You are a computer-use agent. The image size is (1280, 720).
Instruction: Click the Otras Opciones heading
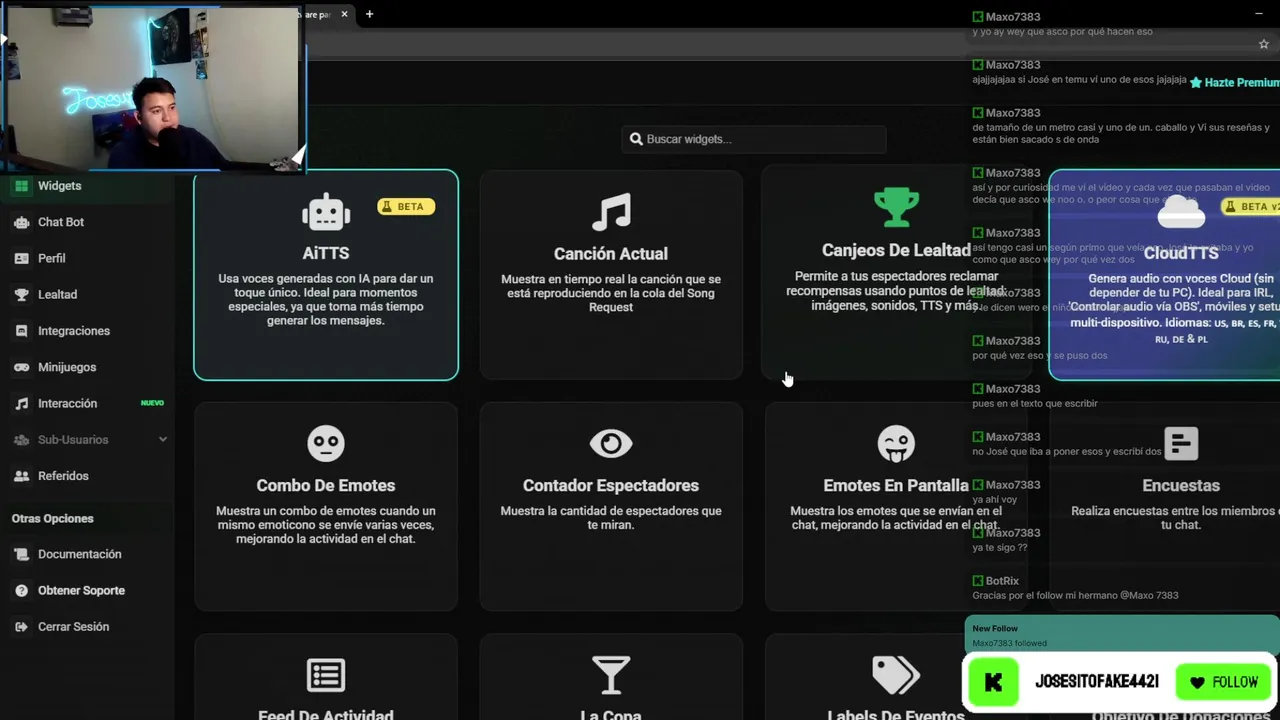point(52,519)
